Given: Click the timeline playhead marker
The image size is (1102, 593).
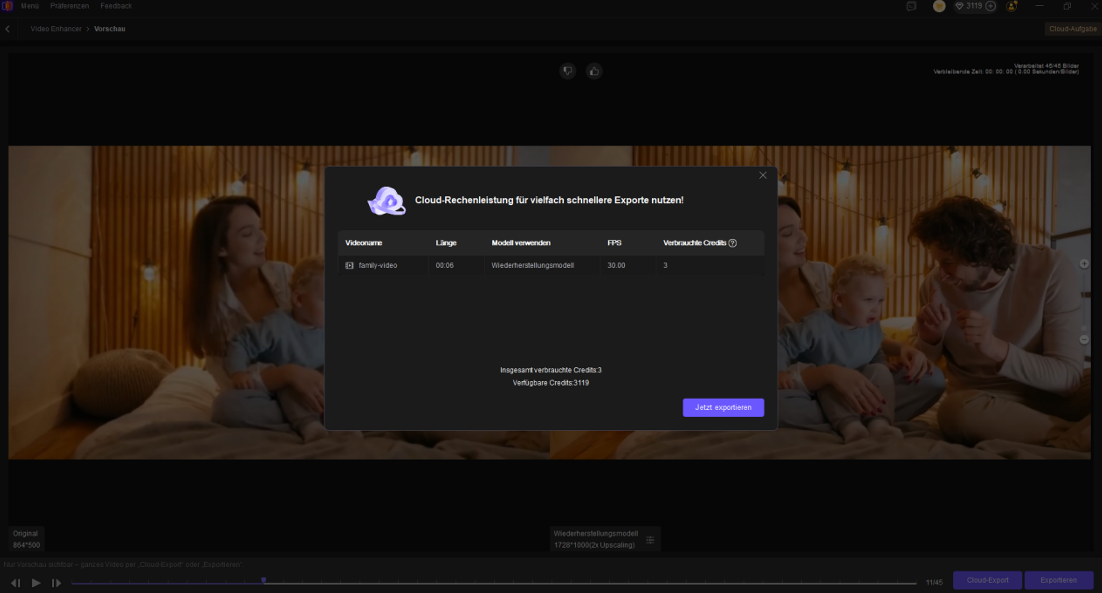Looking at the screenshot, I should (264, 579).
